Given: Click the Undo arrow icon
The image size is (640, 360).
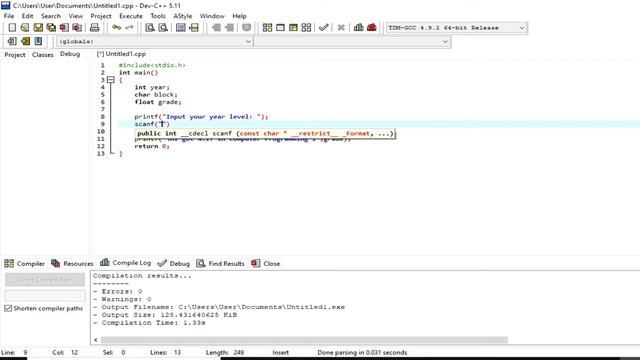Looking at the screenshot, I should pos(117,27).
